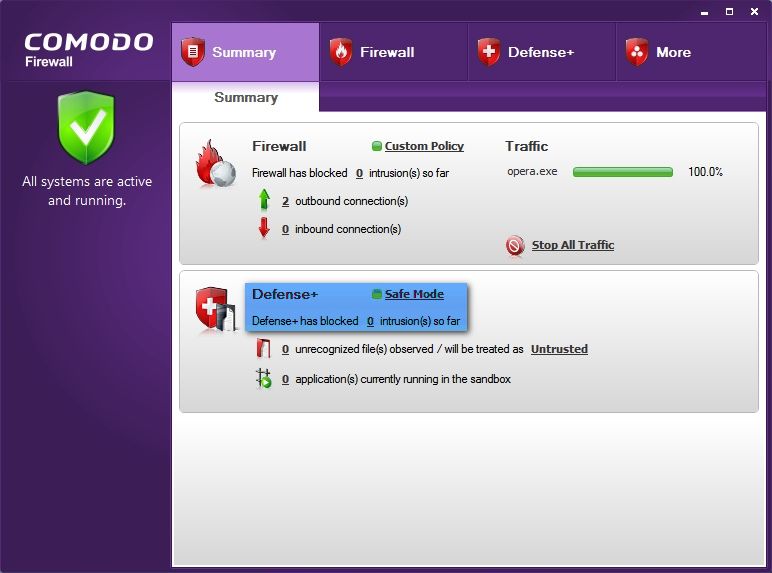
Task: Switch to the Firewall tab
Action: (393, 52)
